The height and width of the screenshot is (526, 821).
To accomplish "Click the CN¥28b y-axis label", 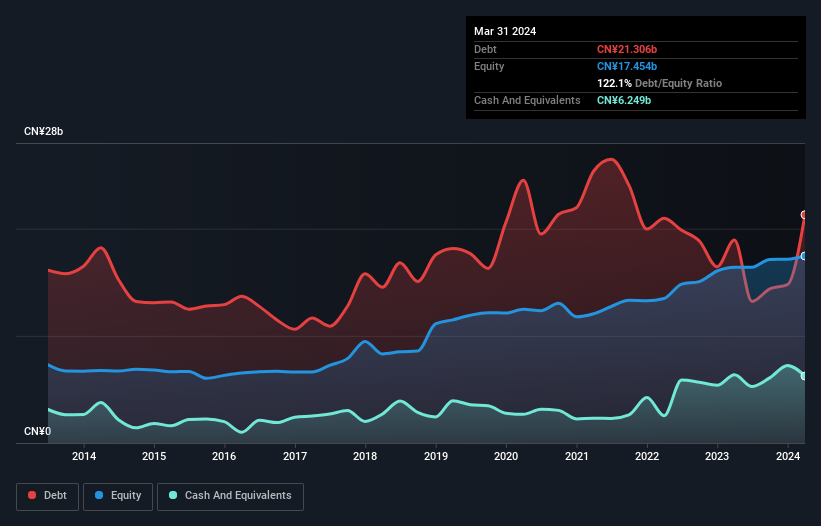I will 43,131.
